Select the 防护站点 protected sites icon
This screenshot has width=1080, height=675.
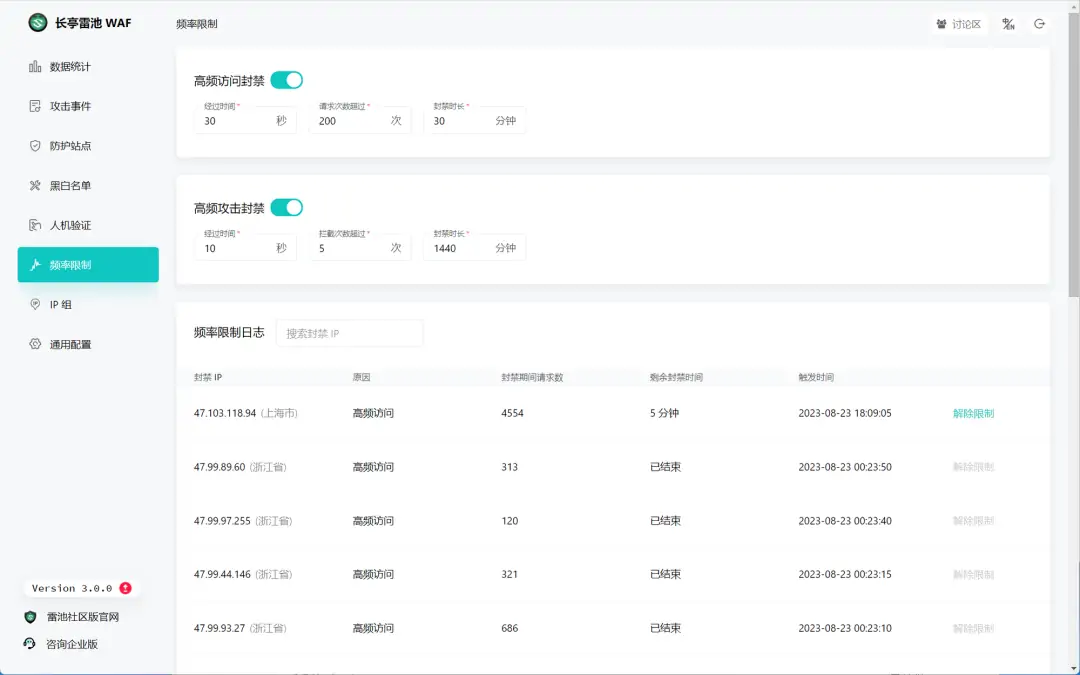tap(33, 145)
